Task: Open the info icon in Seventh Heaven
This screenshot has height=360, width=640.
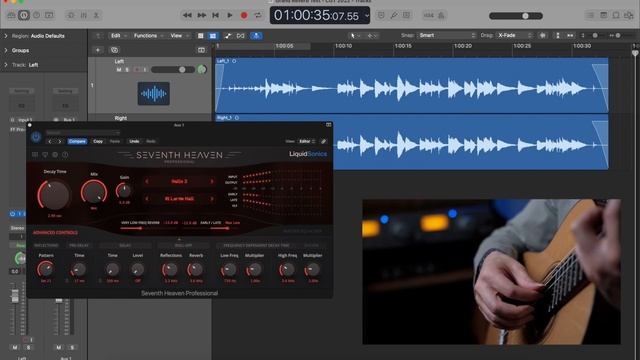Action: pos(65,155)
